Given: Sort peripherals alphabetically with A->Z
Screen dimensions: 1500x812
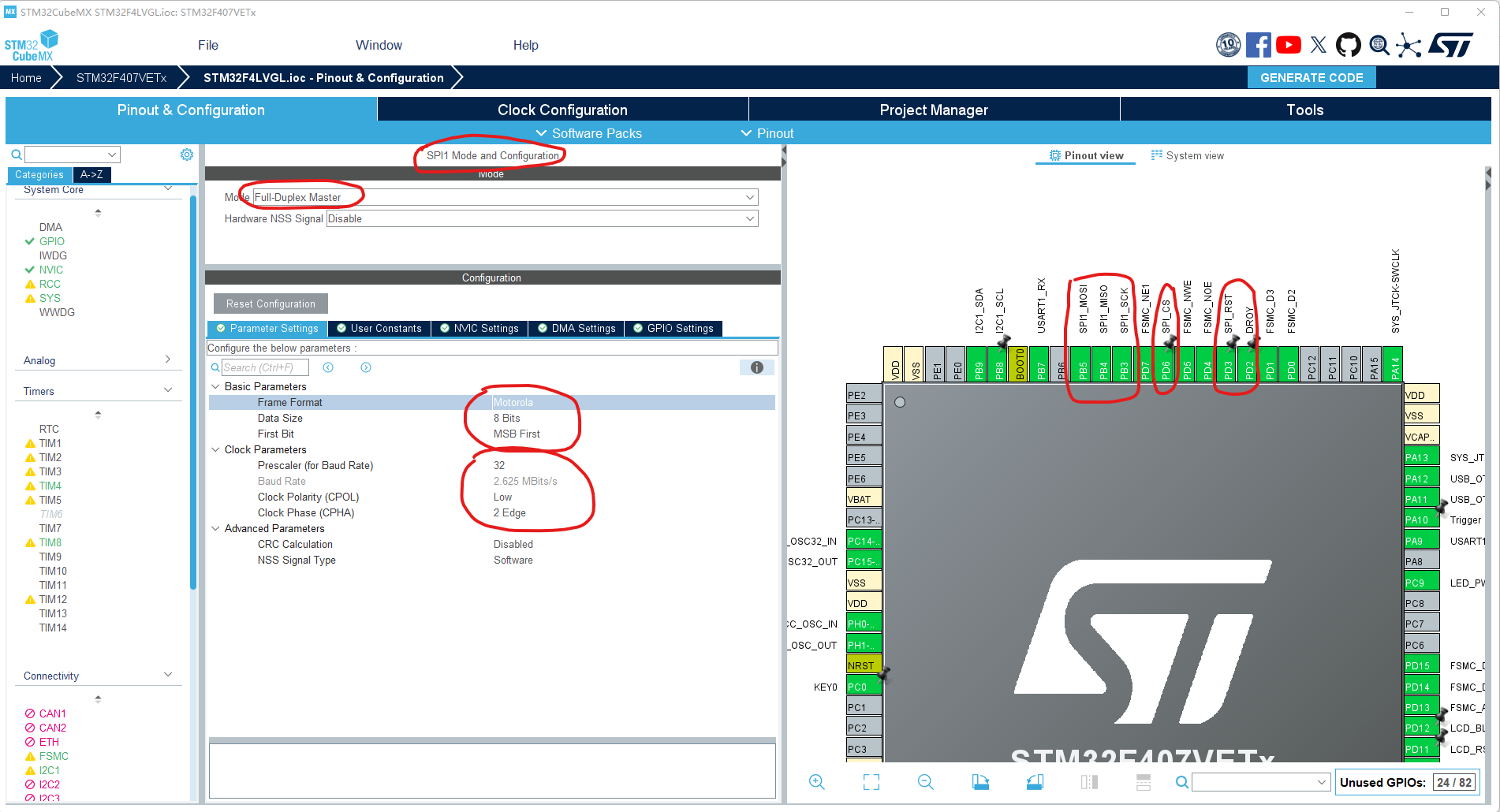Looking at the screenshot, I should pyautogui.click(x=92, y=174).
